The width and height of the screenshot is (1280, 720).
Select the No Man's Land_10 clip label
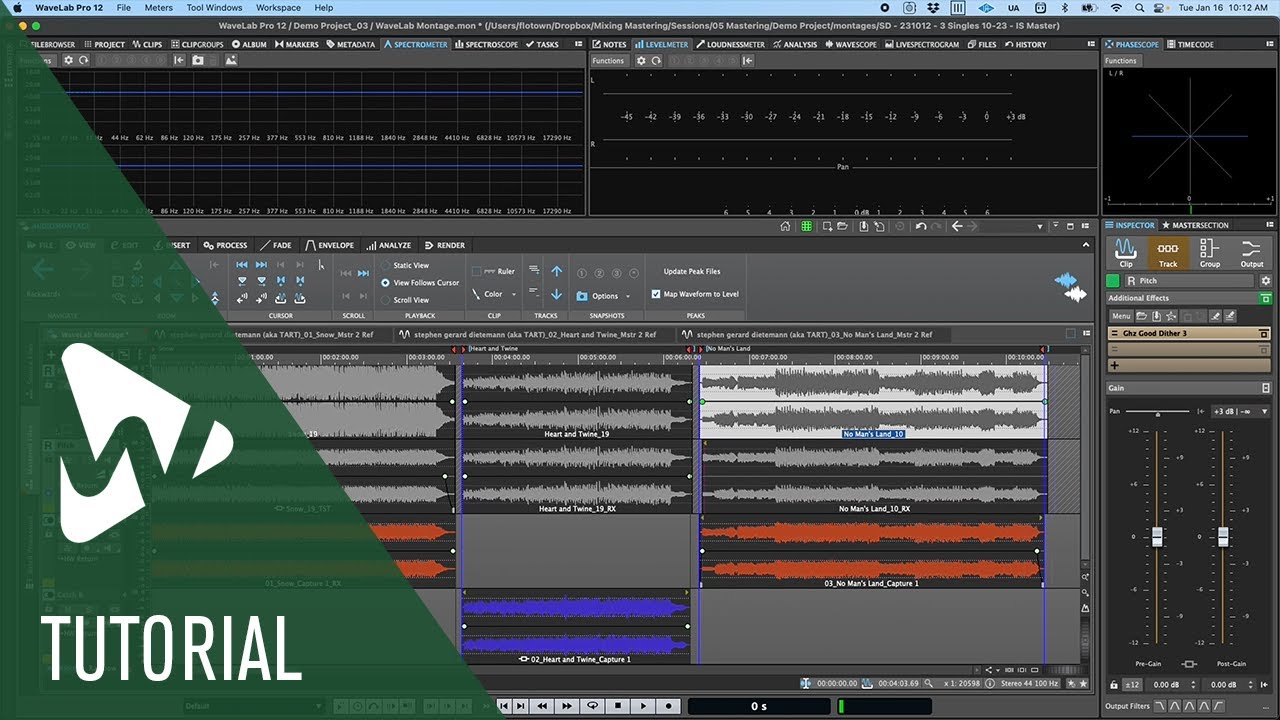coord(873,434)
